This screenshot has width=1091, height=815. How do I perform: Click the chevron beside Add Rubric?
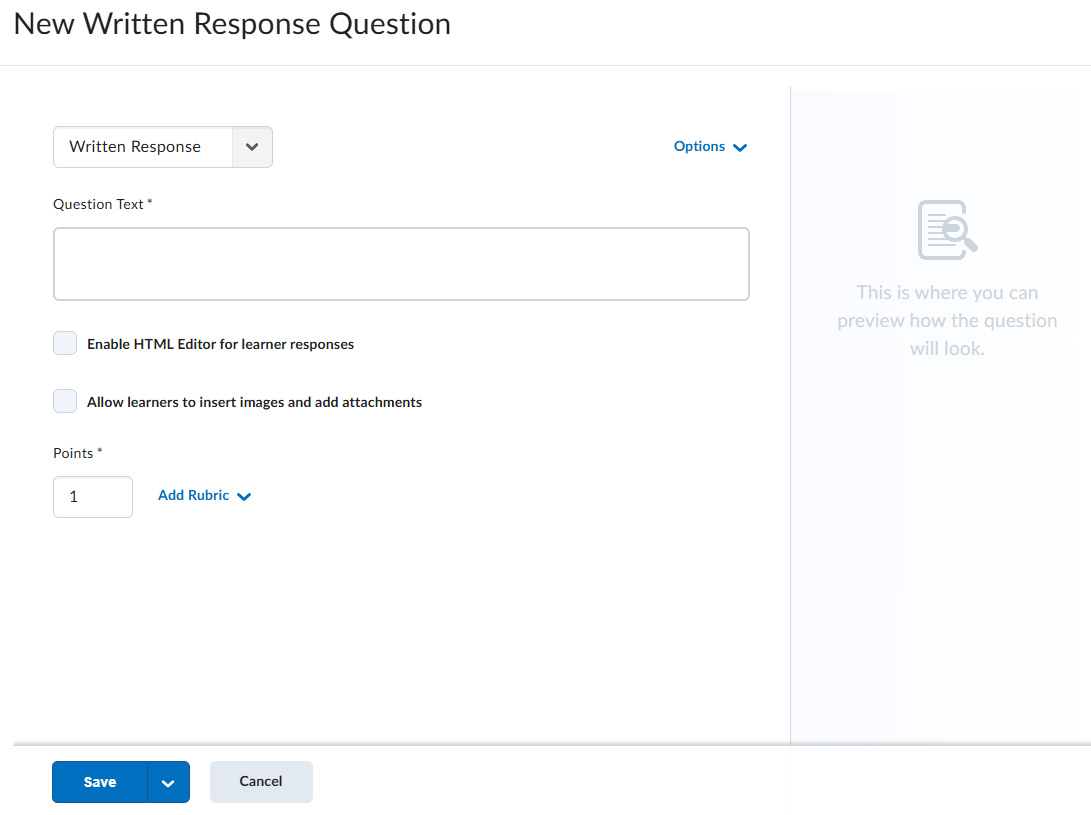click(x=246, y=495)
